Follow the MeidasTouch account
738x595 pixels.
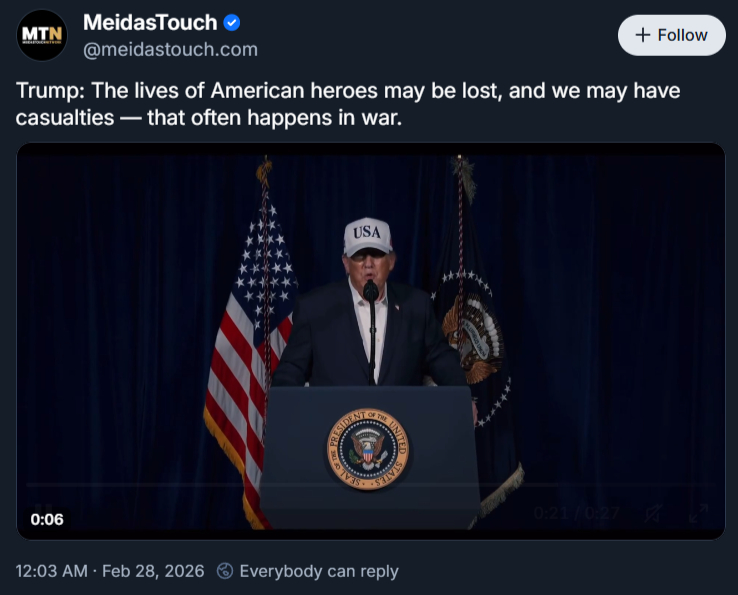click(672, 35)
